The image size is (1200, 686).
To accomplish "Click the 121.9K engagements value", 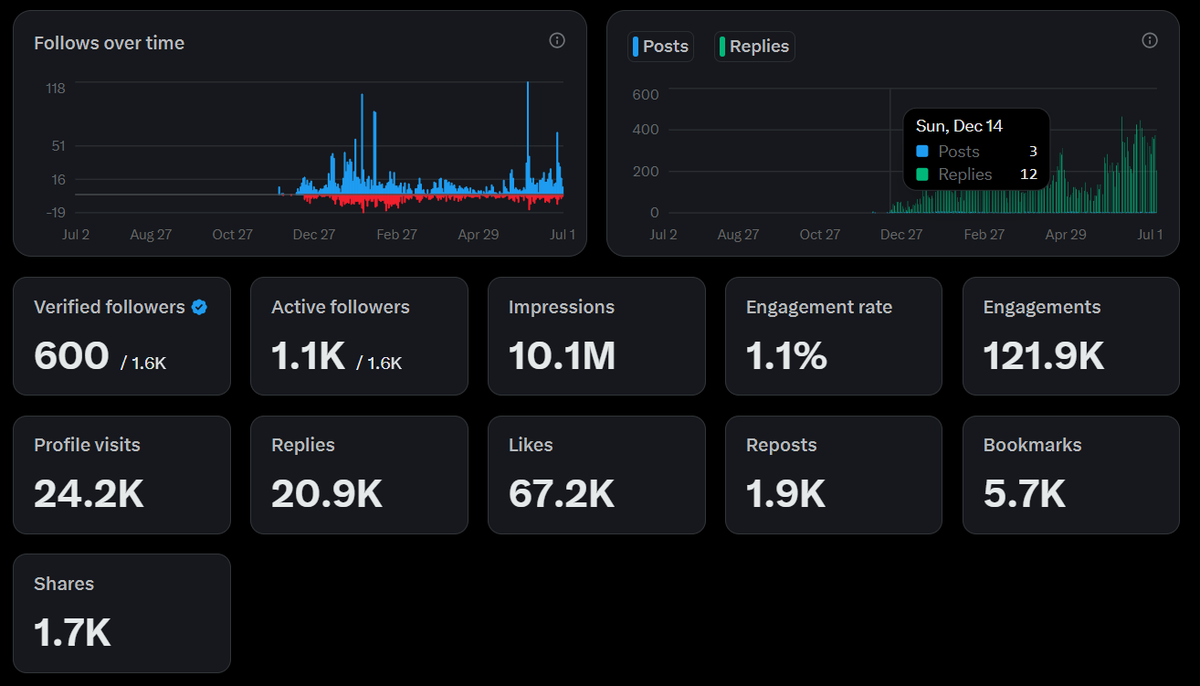I will 1044,355.
